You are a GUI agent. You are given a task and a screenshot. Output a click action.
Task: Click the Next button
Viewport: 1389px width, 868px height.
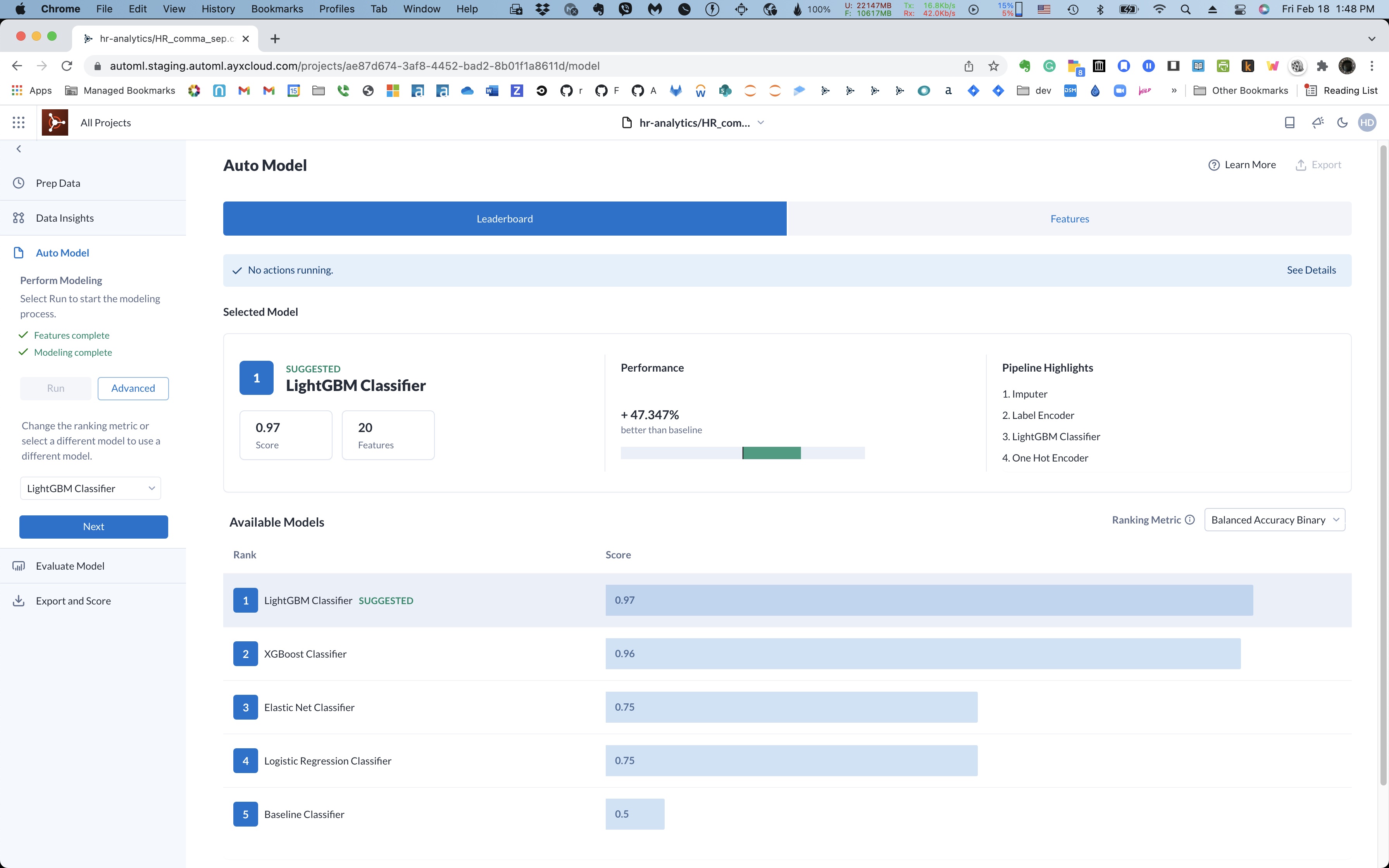pos(93,527)
